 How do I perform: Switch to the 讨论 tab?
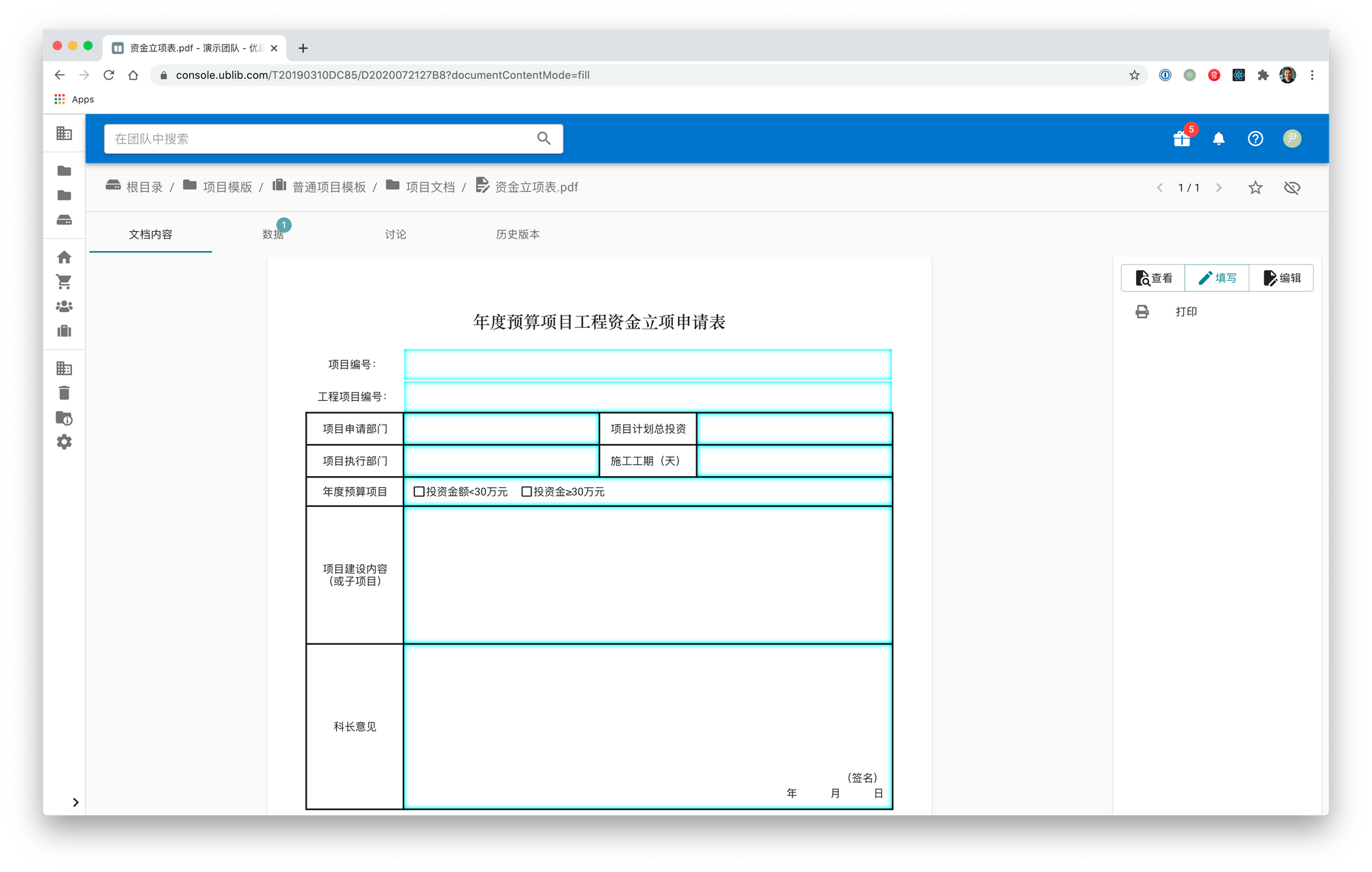point(395,235)
